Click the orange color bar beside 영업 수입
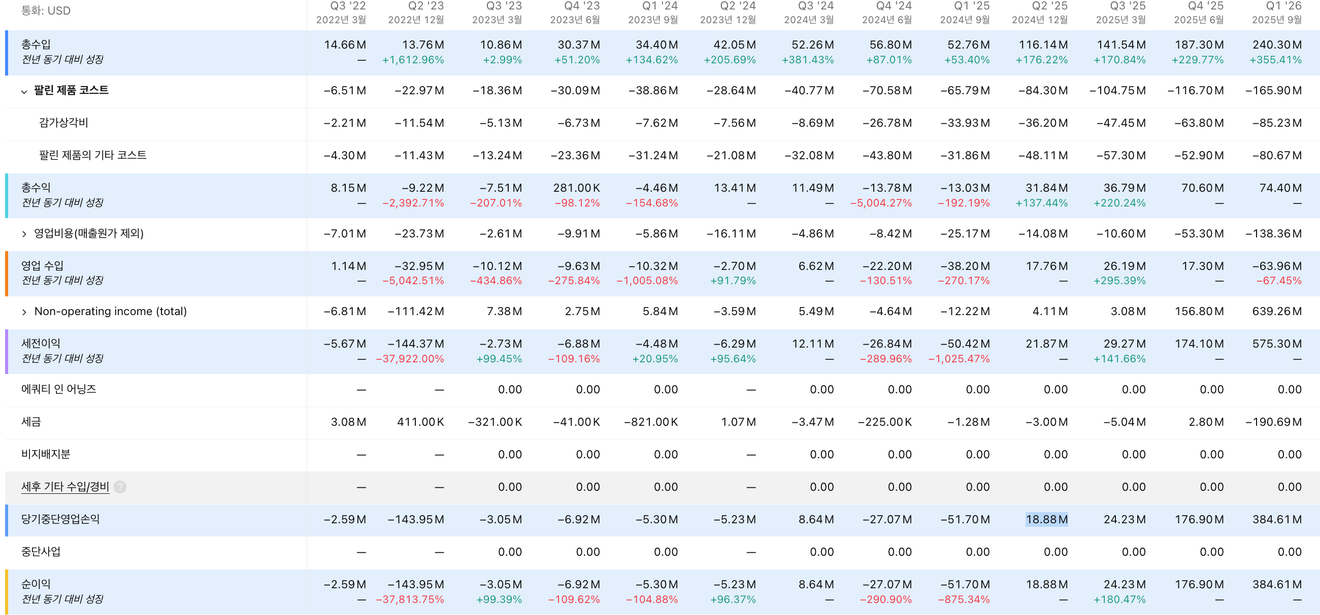Screen dimensions: 1320x615 click(x=7, y=273)
